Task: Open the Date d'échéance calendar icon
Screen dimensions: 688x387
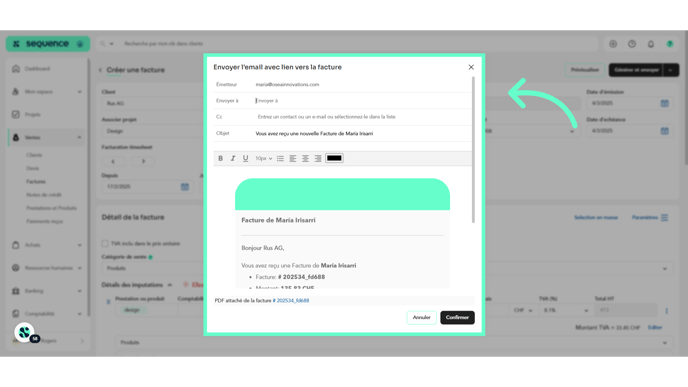Action: pyautogui.click(x=664, y=131)
